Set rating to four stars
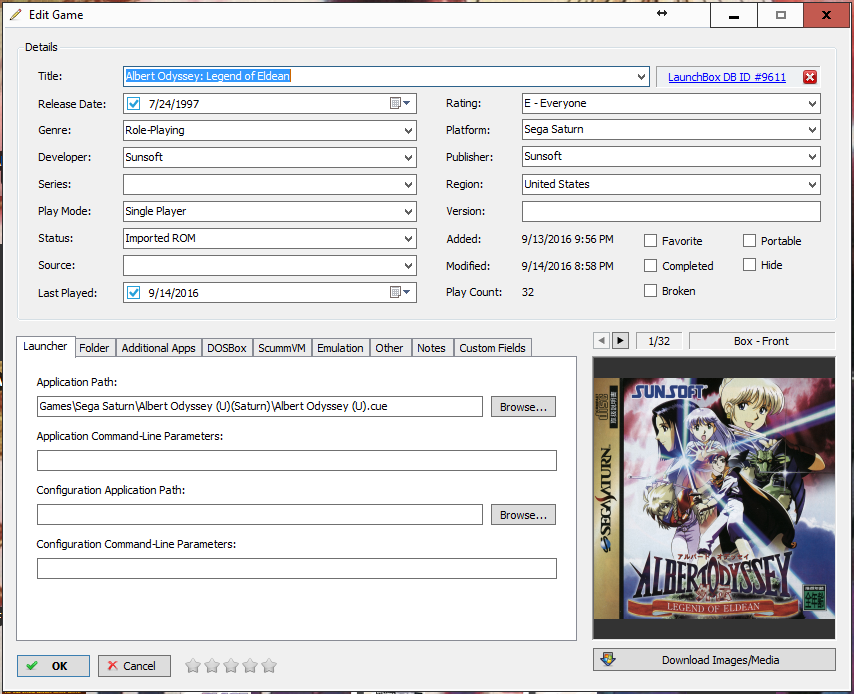The width and height of the screenshot is (854, 694). 250,666
